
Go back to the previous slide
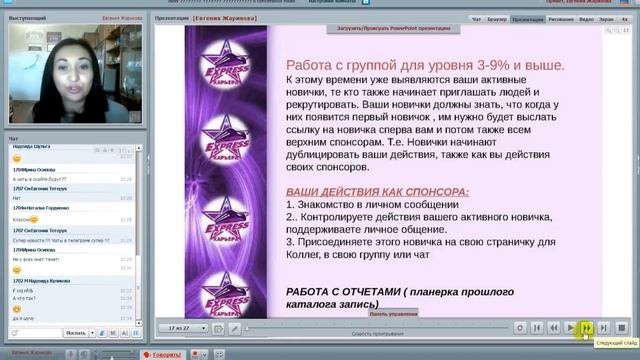pyautogui.click(x=553, y=328)
